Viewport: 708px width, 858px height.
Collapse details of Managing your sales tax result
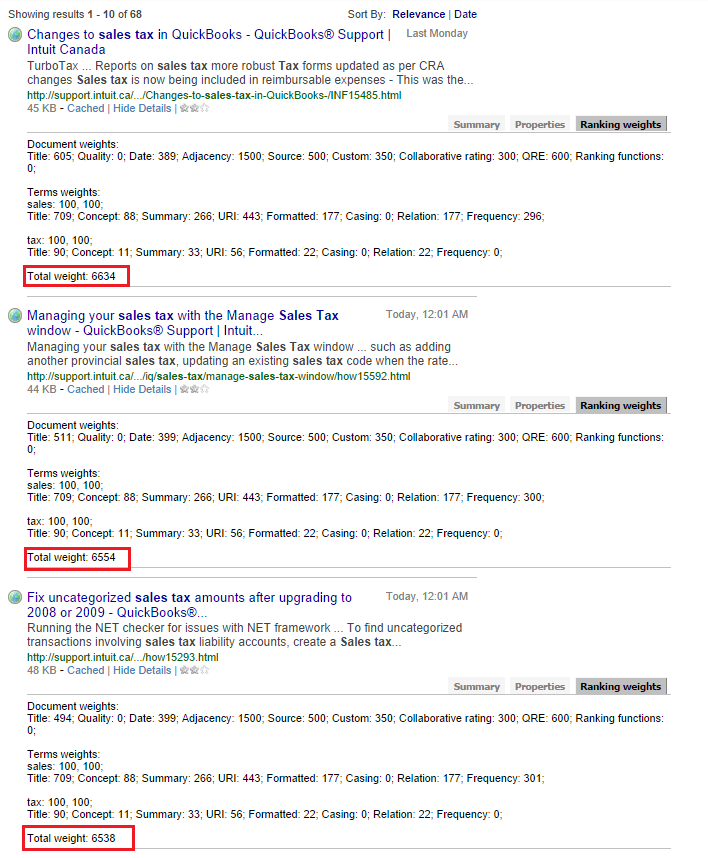[142, 389]
